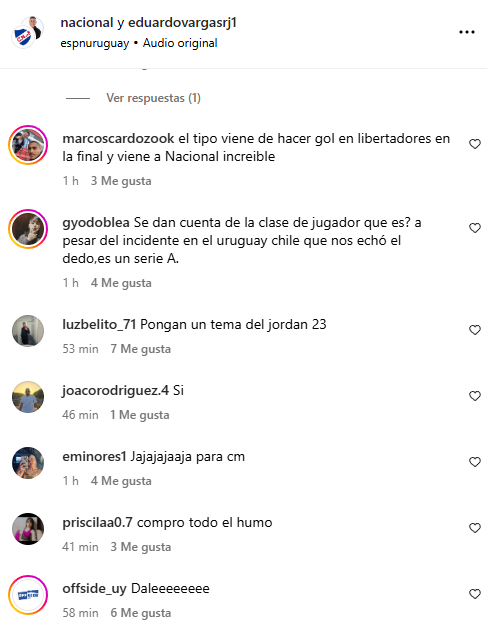Screen dimensions: 487x623
Task: Like offside_uy's Daleeeeeeee comment
Action: pyautogui.click(x=475, y=594)
